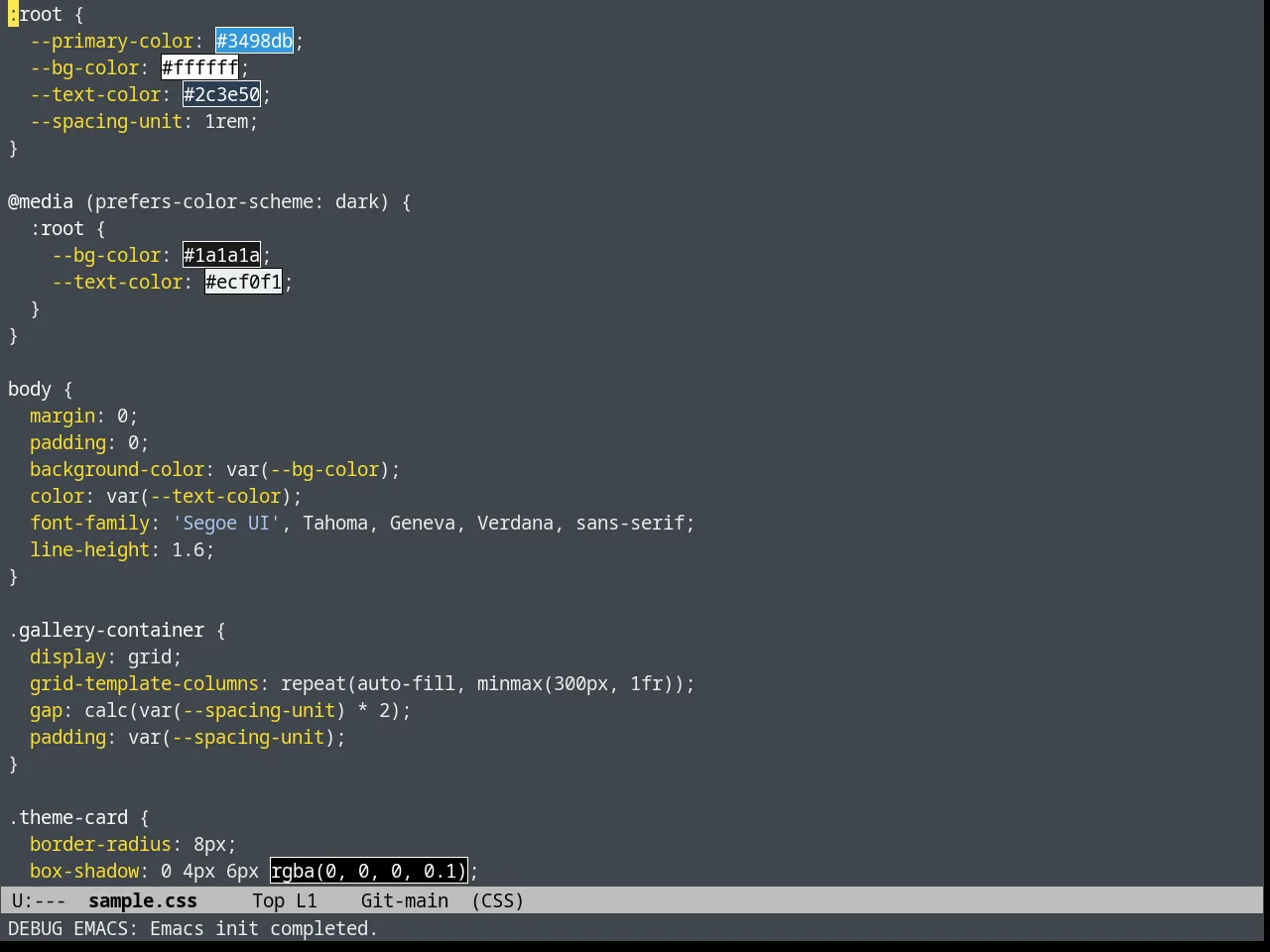
Task: Click the body selector
Action: (30, 389)
